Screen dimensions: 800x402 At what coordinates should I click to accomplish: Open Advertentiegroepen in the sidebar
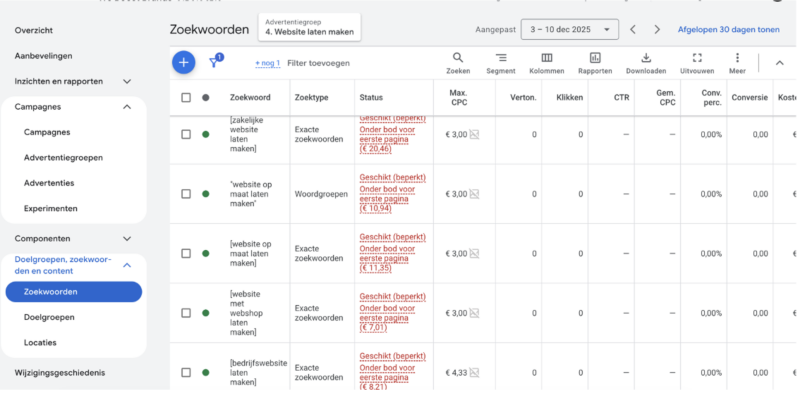click(x=63, y=157)
